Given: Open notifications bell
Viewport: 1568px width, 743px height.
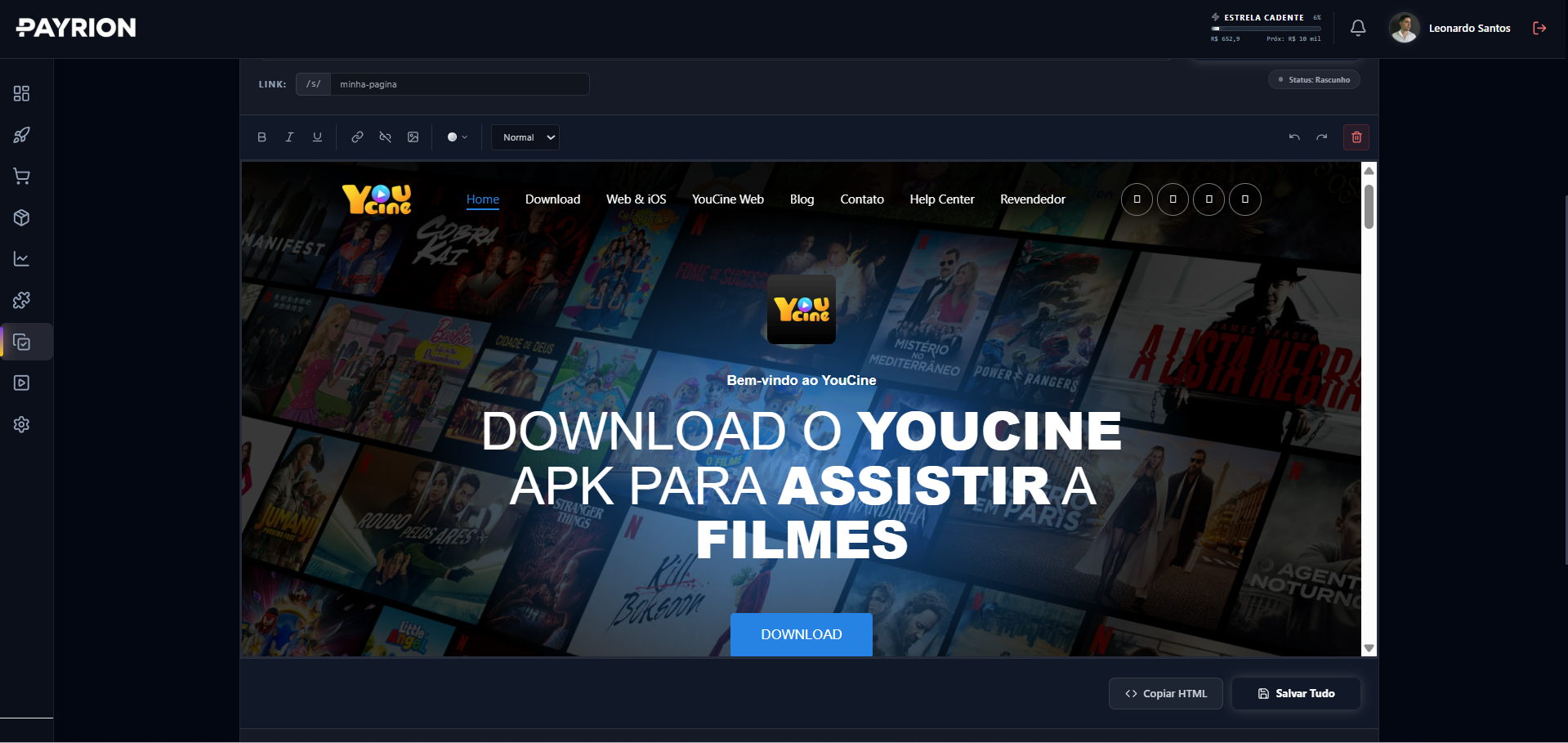Looking at the screenshot, I should (1357, 27).
